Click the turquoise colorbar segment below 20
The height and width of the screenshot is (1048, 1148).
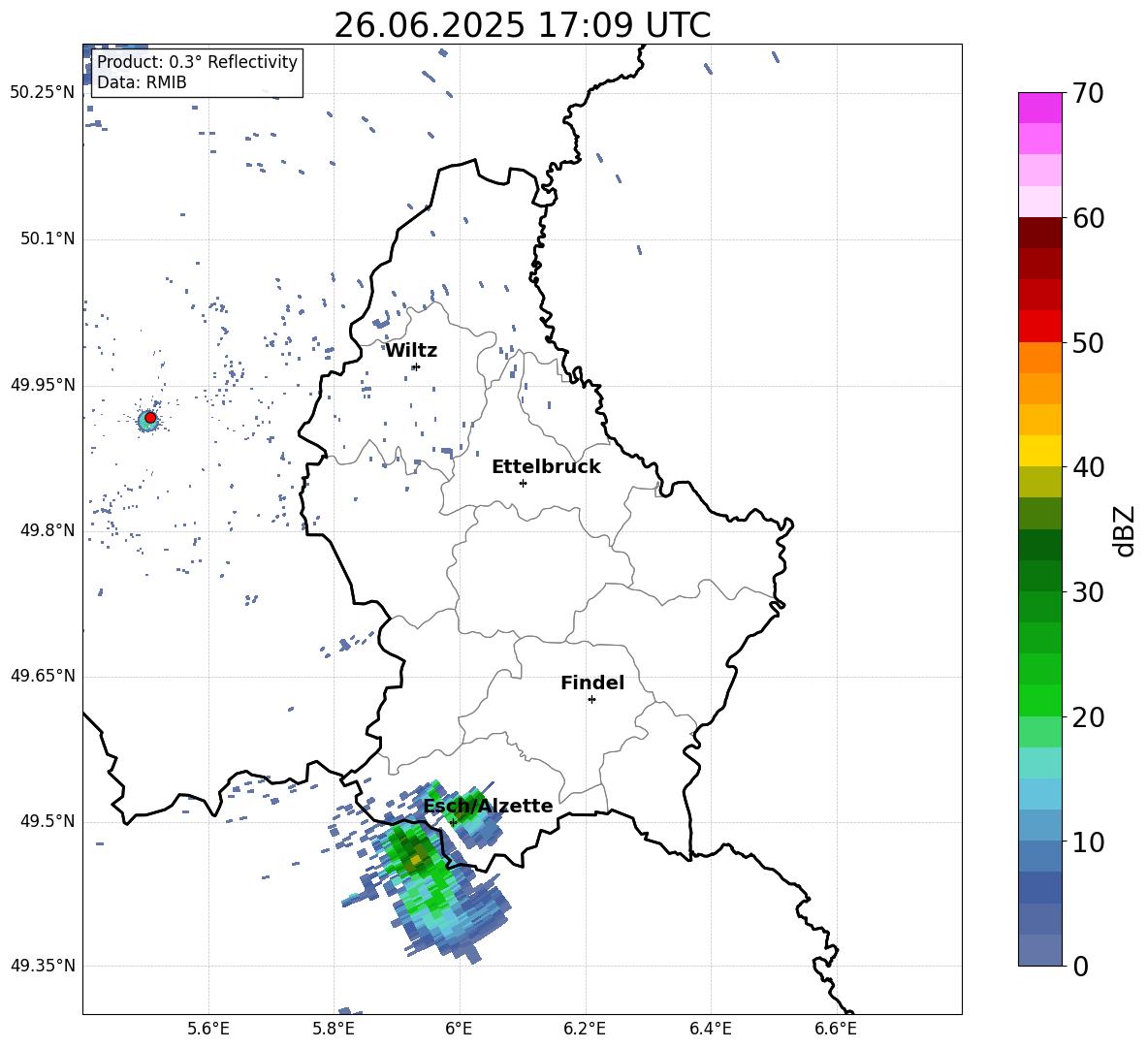coord(1039,763)
